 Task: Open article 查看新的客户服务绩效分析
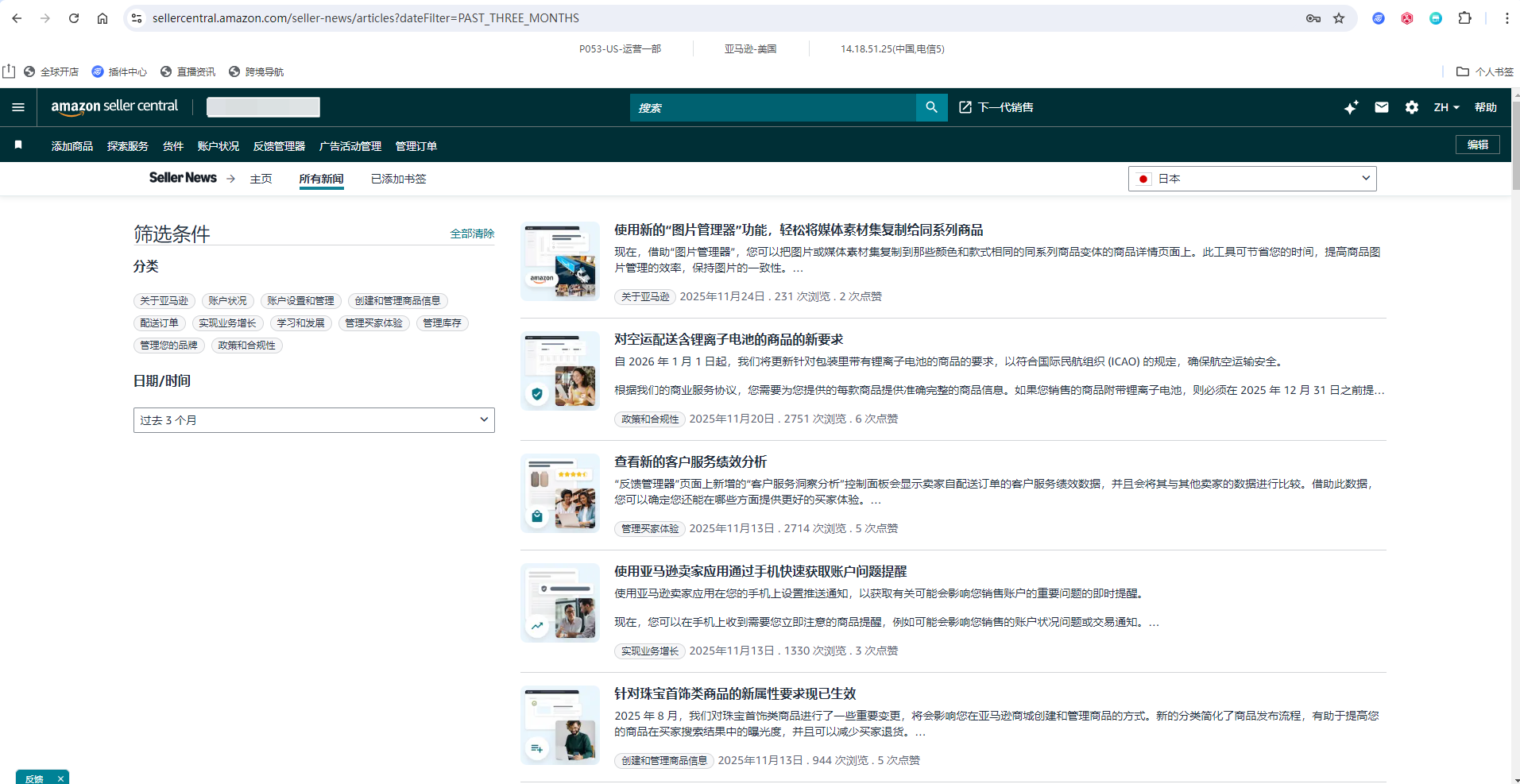click(x=690, y=462)
